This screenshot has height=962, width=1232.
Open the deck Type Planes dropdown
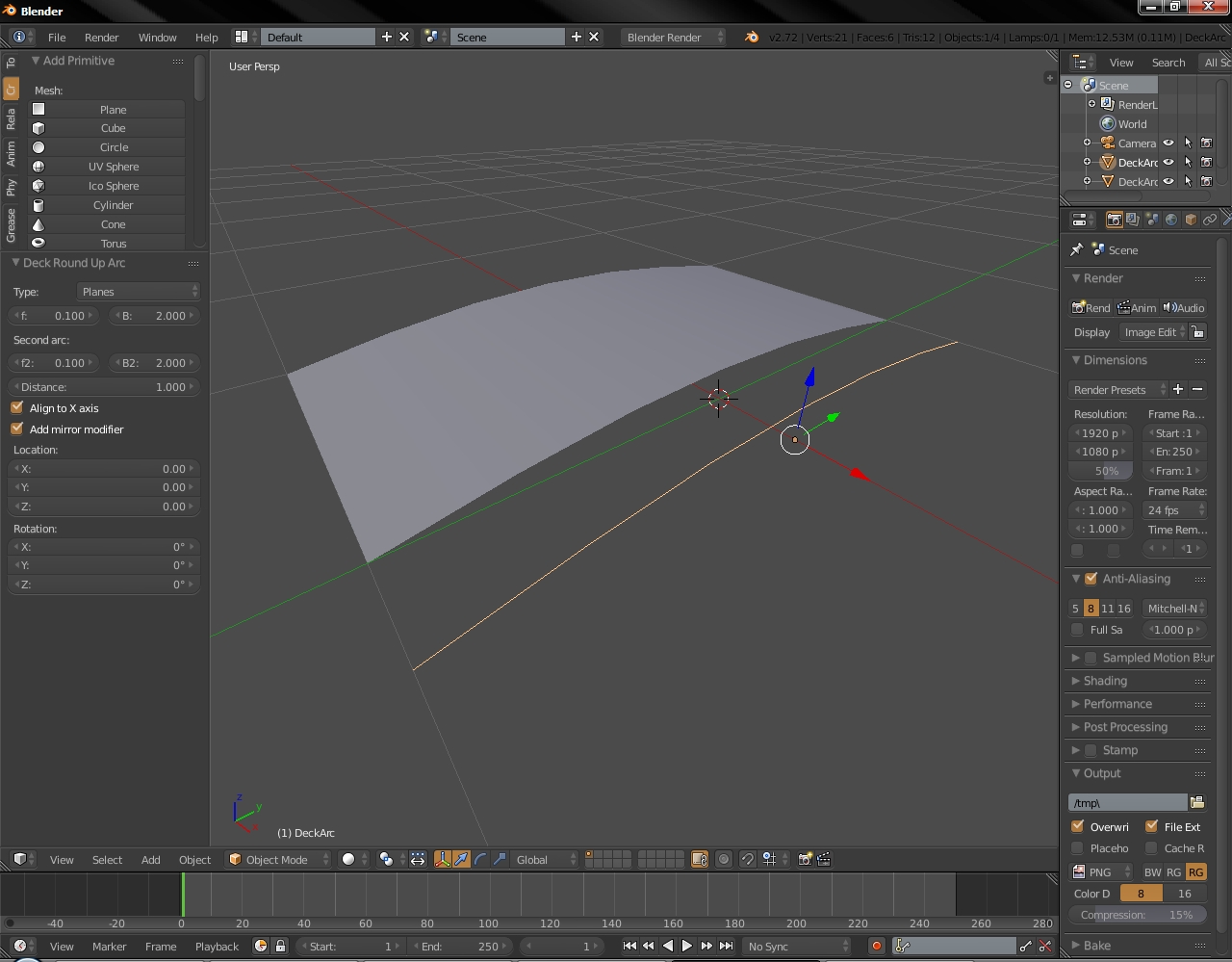[x=139, y=292]
